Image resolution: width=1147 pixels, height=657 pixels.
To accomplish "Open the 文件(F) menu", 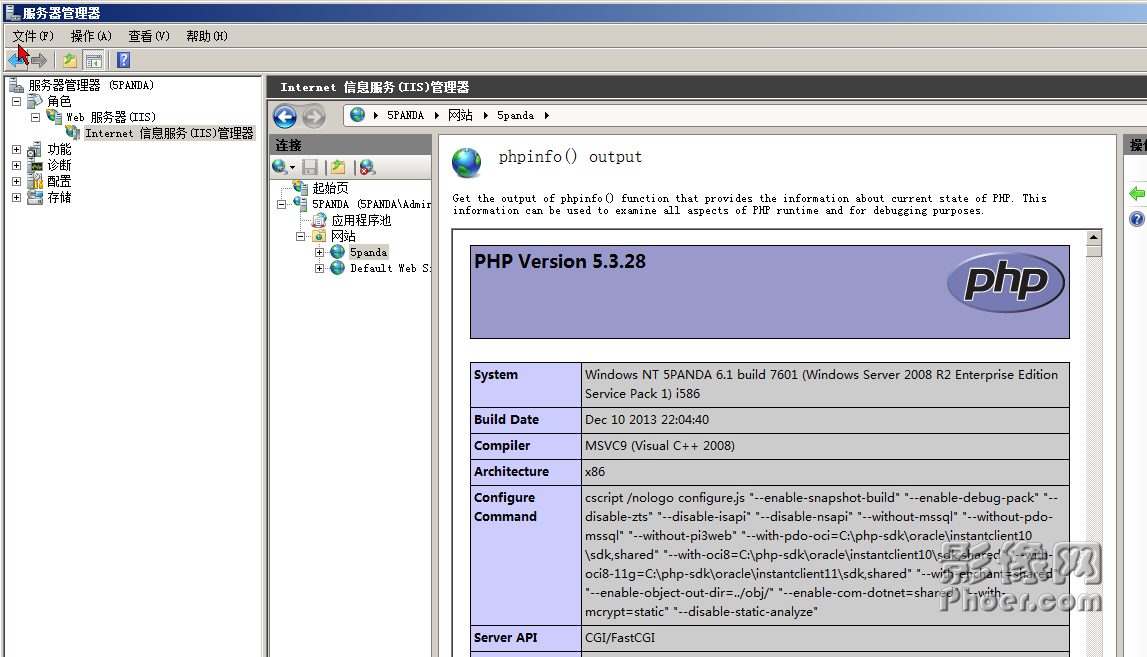I will coord(33,36).
